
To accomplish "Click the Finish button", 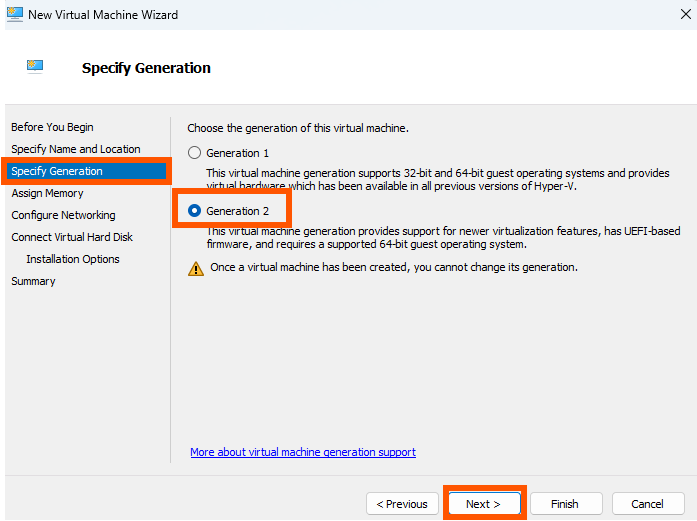I will pos(566,504).
